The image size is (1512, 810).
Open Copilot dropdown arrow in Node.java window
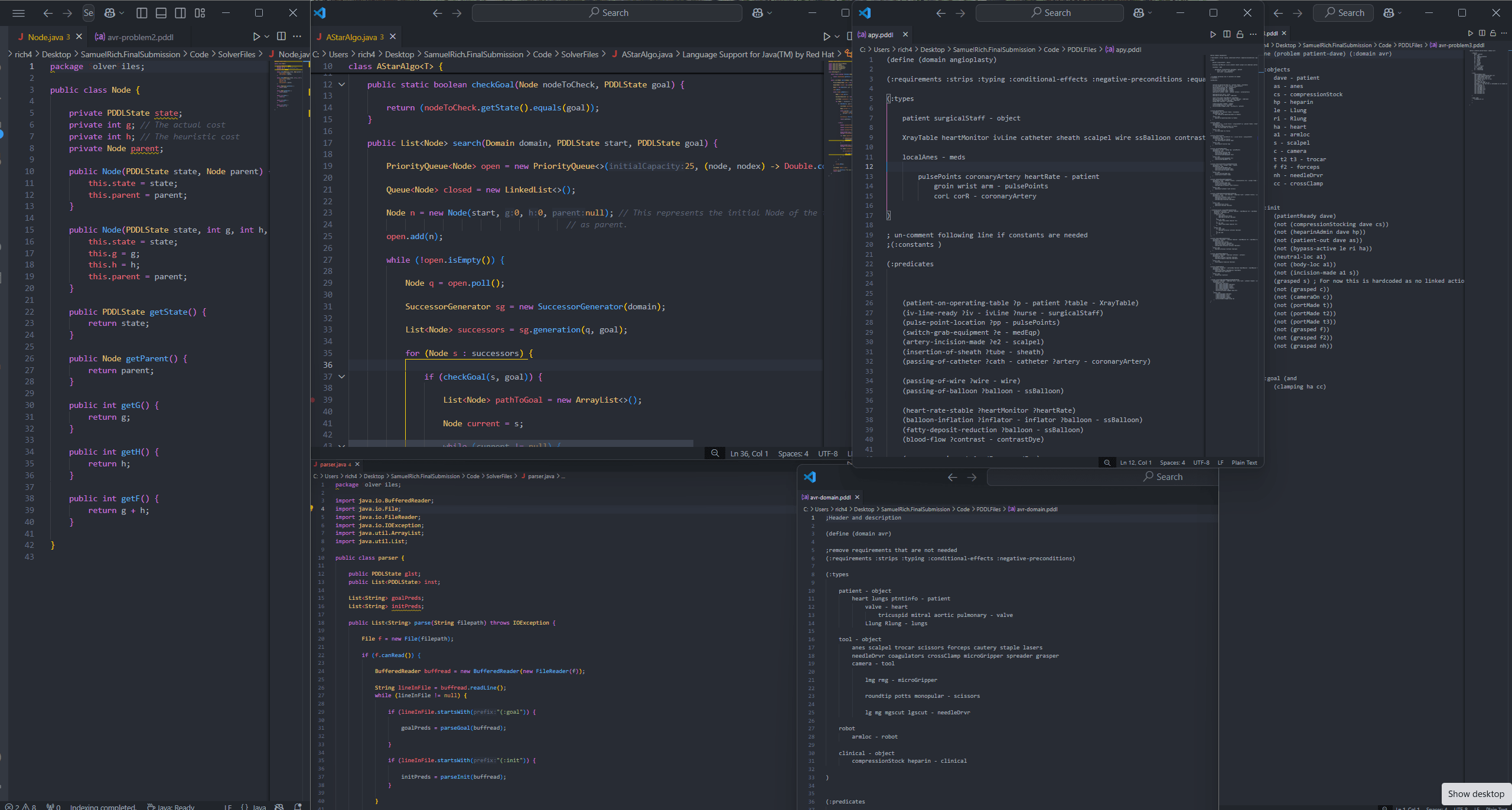pyautogui.click(x=122, y=13)
